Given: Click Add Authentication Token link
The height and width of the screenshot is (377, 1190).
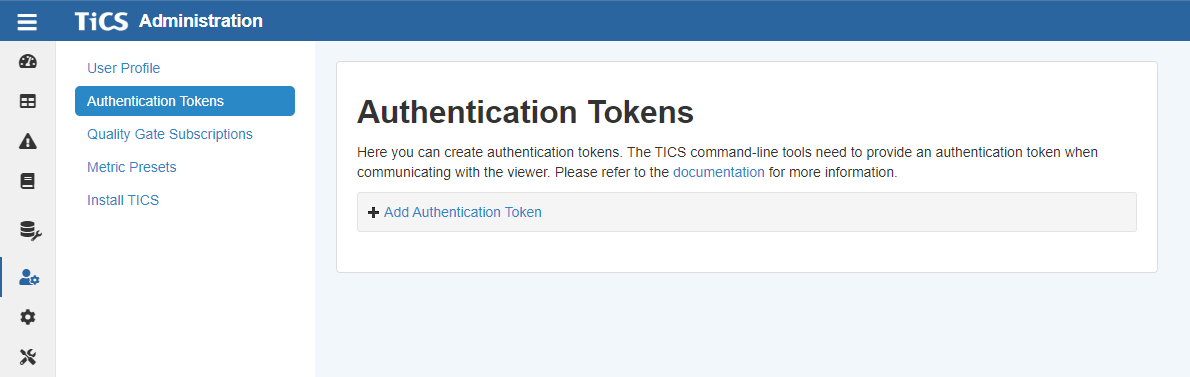Looking at the screenshot, I should (463, 212).
